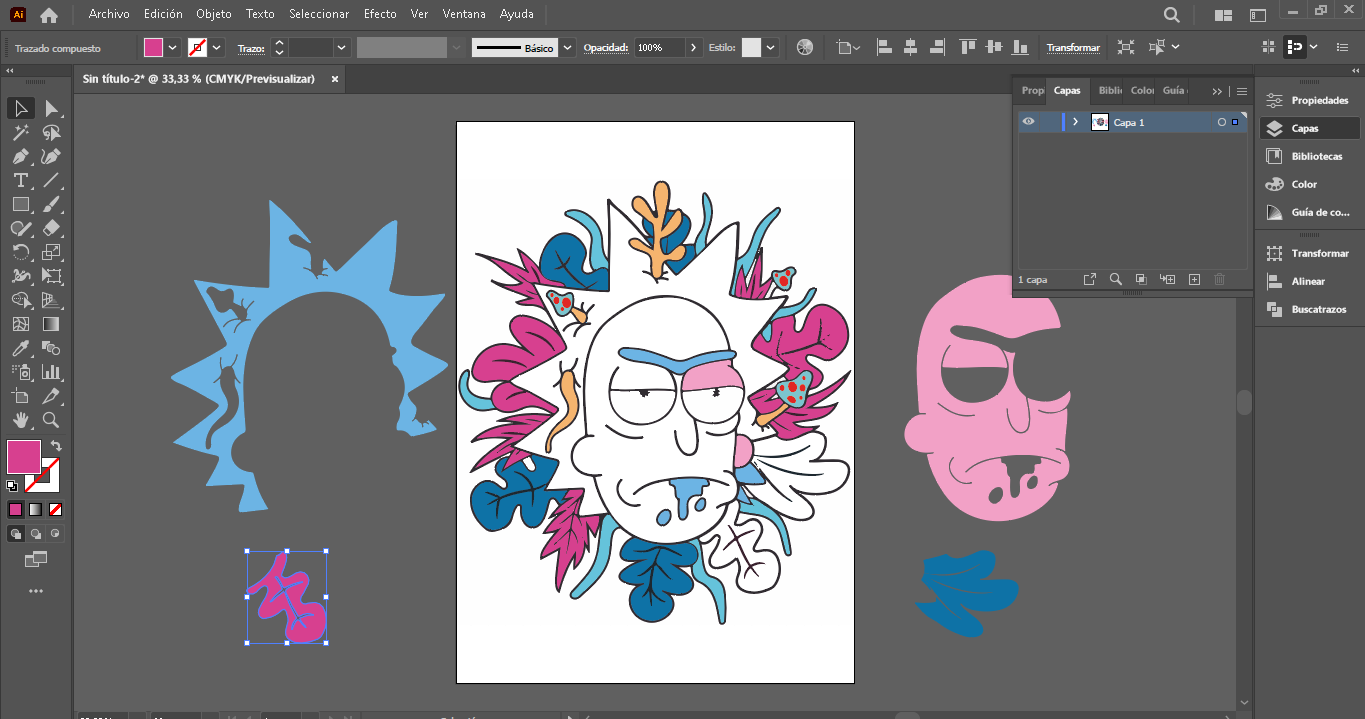Select the Line Segment tool
Viewport: 1365px width, 719px height.
pos(51,180)
